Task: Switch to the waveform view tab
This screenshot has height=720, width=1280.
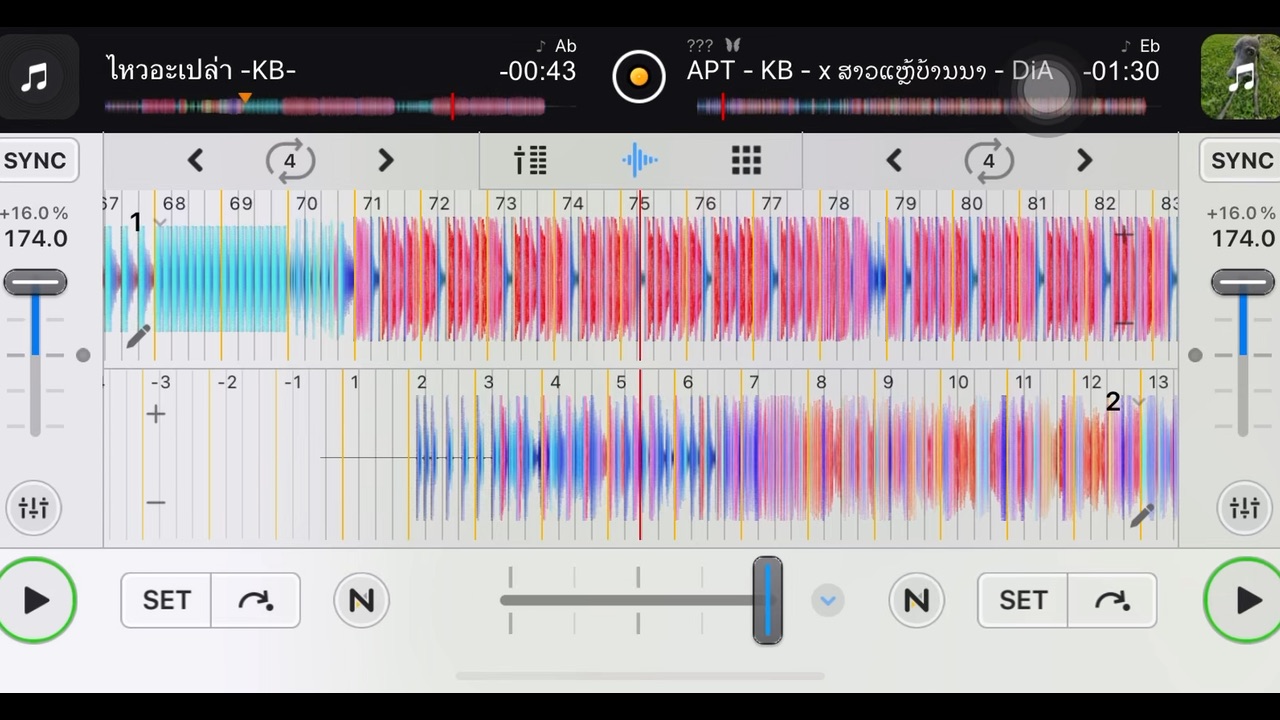Action: (x=640, y=160)
